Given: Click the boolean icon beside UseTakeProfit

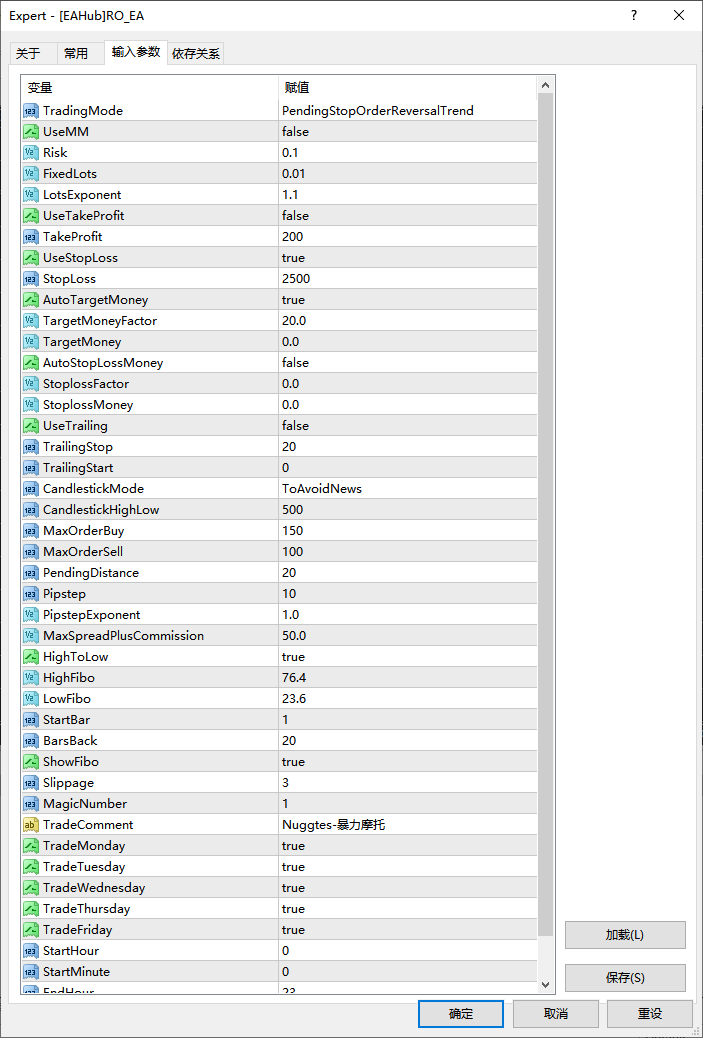Looking at the screenshot, I should tap(31, 216).
